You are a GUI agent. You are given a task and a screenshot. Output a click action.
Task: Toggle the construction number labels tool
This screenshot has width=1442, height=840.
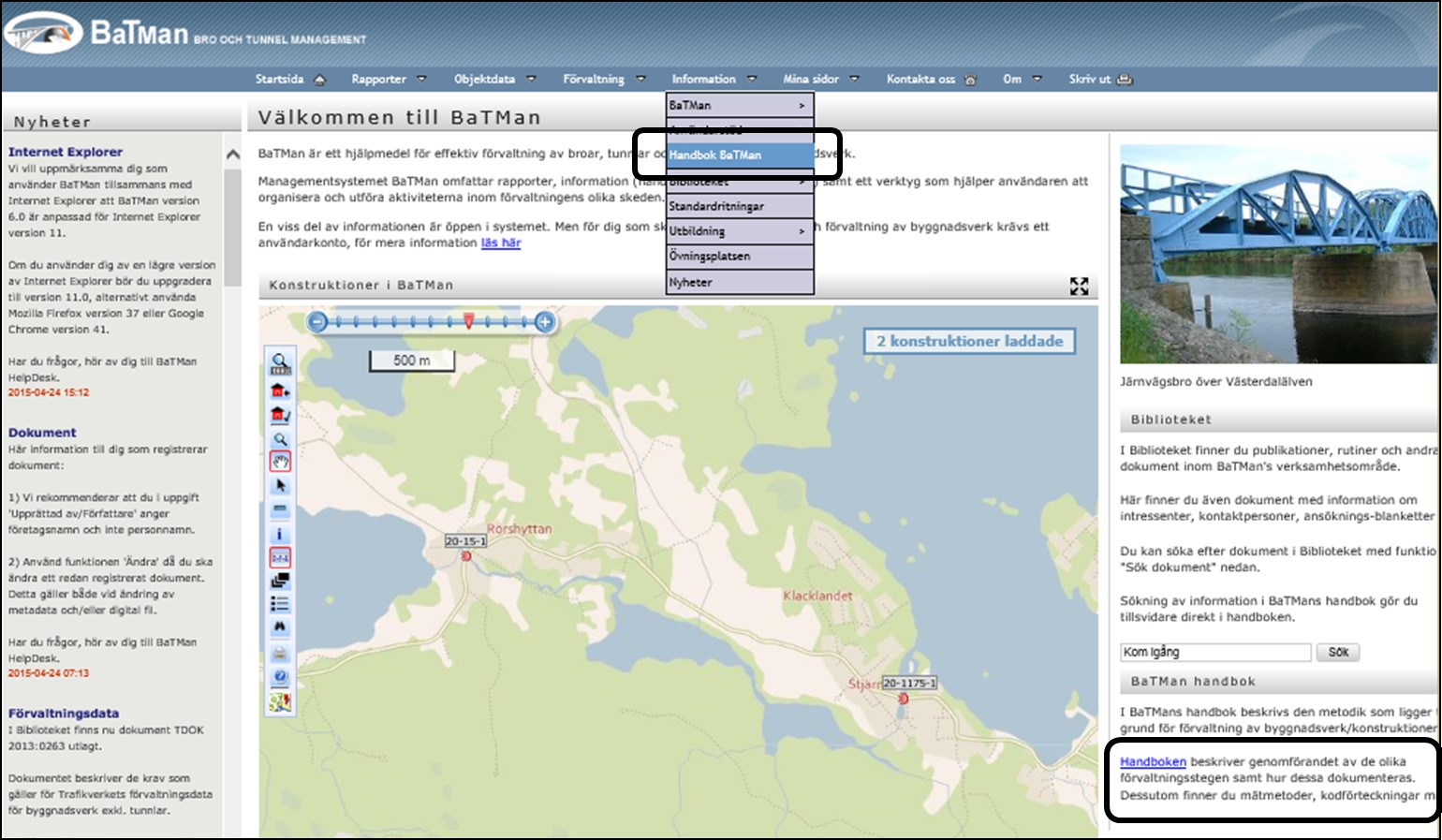(280, 558)
